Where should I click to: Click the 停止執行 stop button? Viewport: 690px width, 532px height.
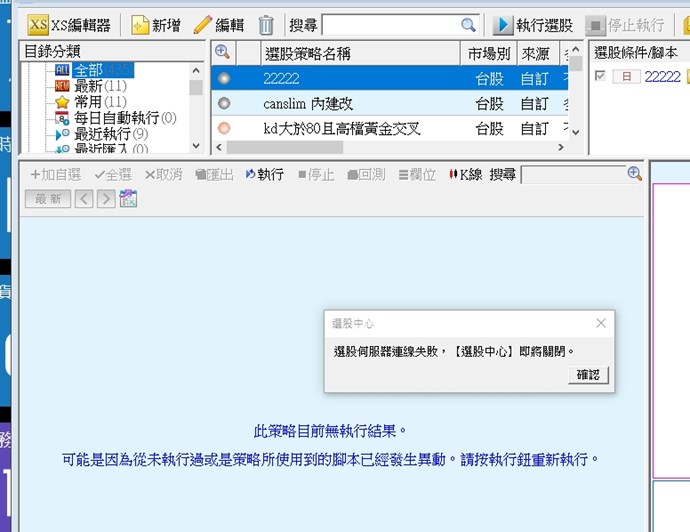pos(625,25)
